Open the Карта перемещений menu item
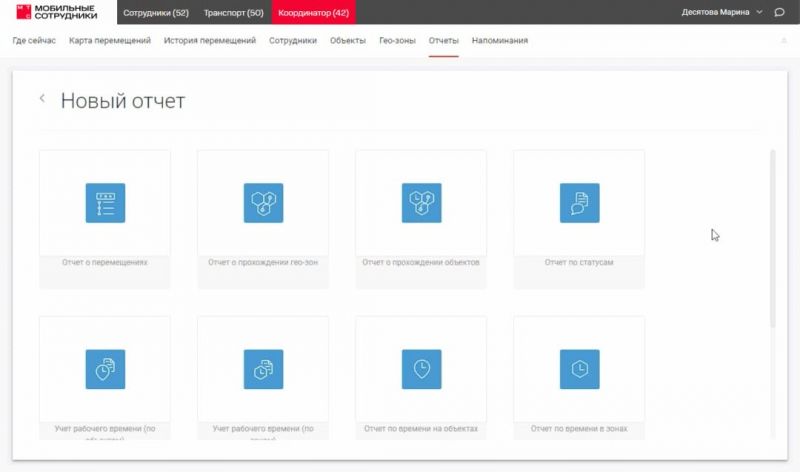The height and width of the screenshot is (472, 800). click(x=110, y=41)
